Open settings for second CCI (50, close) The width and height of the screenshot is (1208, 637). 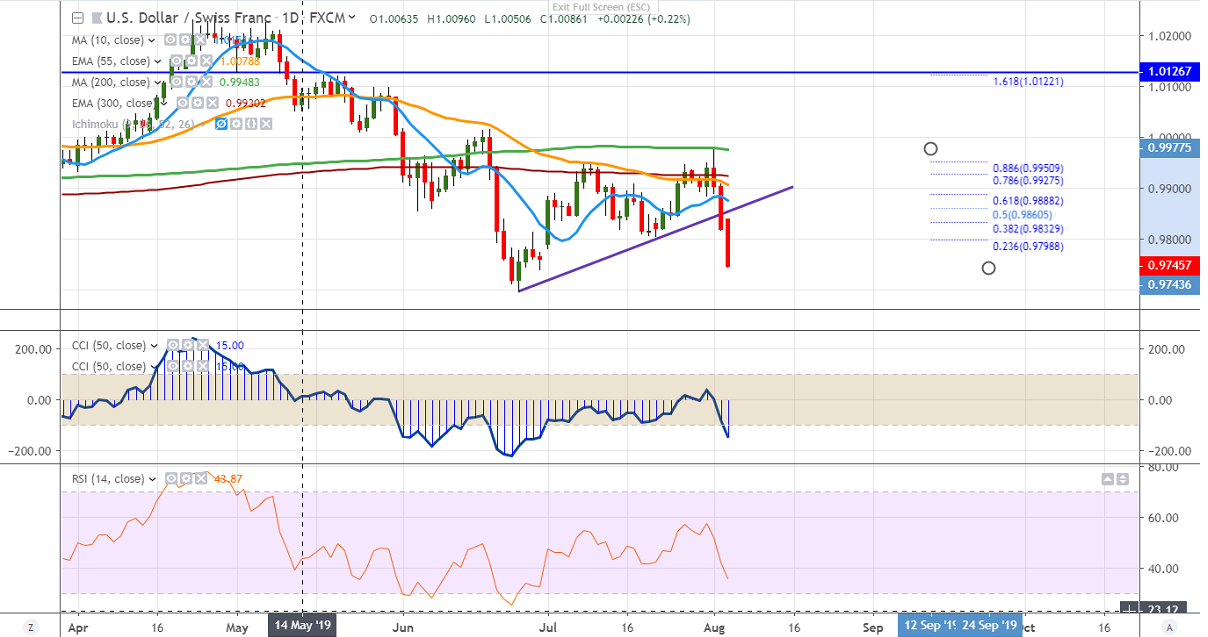click(x=188, y=366)
